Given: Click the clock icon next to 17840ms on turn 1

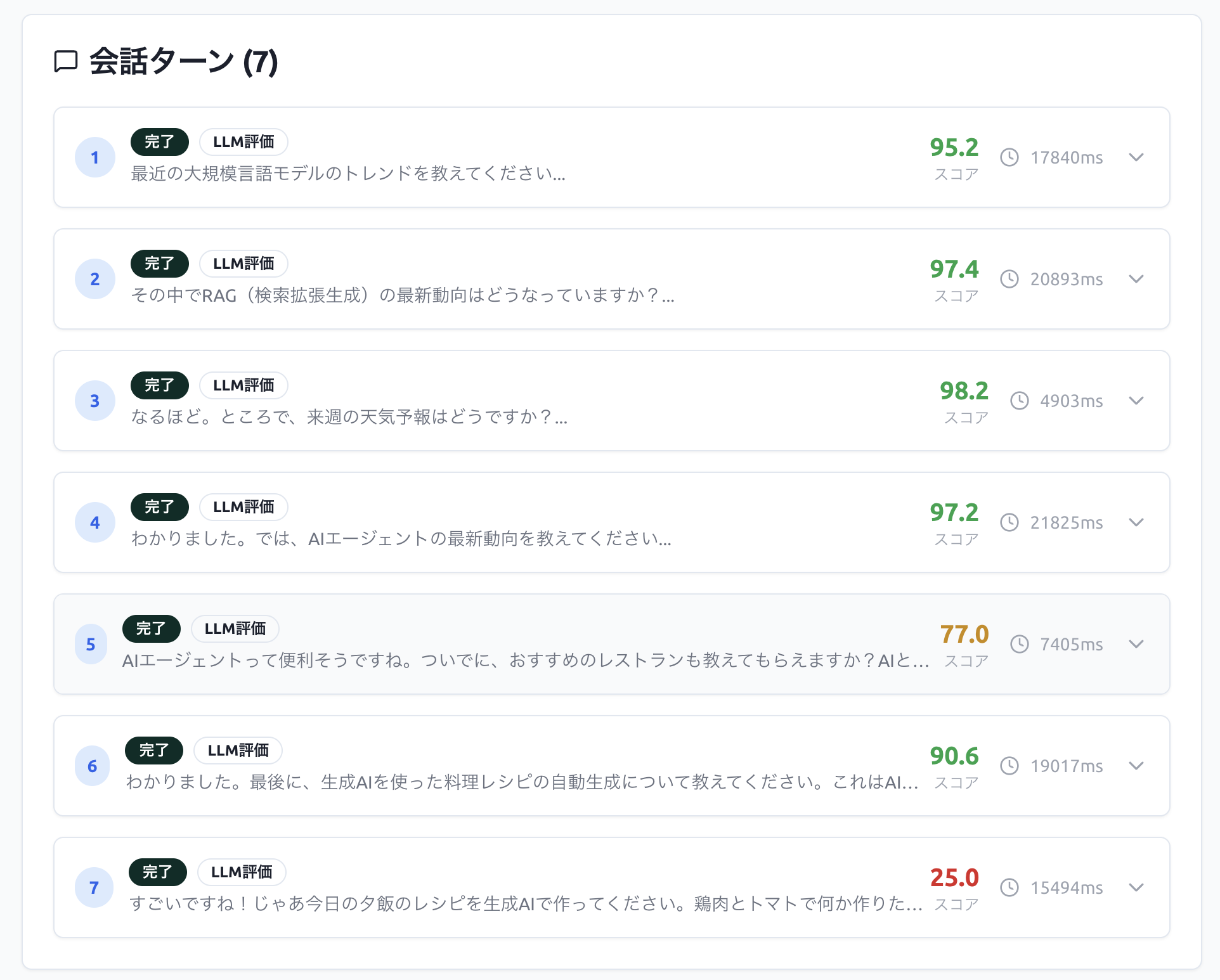Looking at the screenshot, I should tap(1008, 157).
